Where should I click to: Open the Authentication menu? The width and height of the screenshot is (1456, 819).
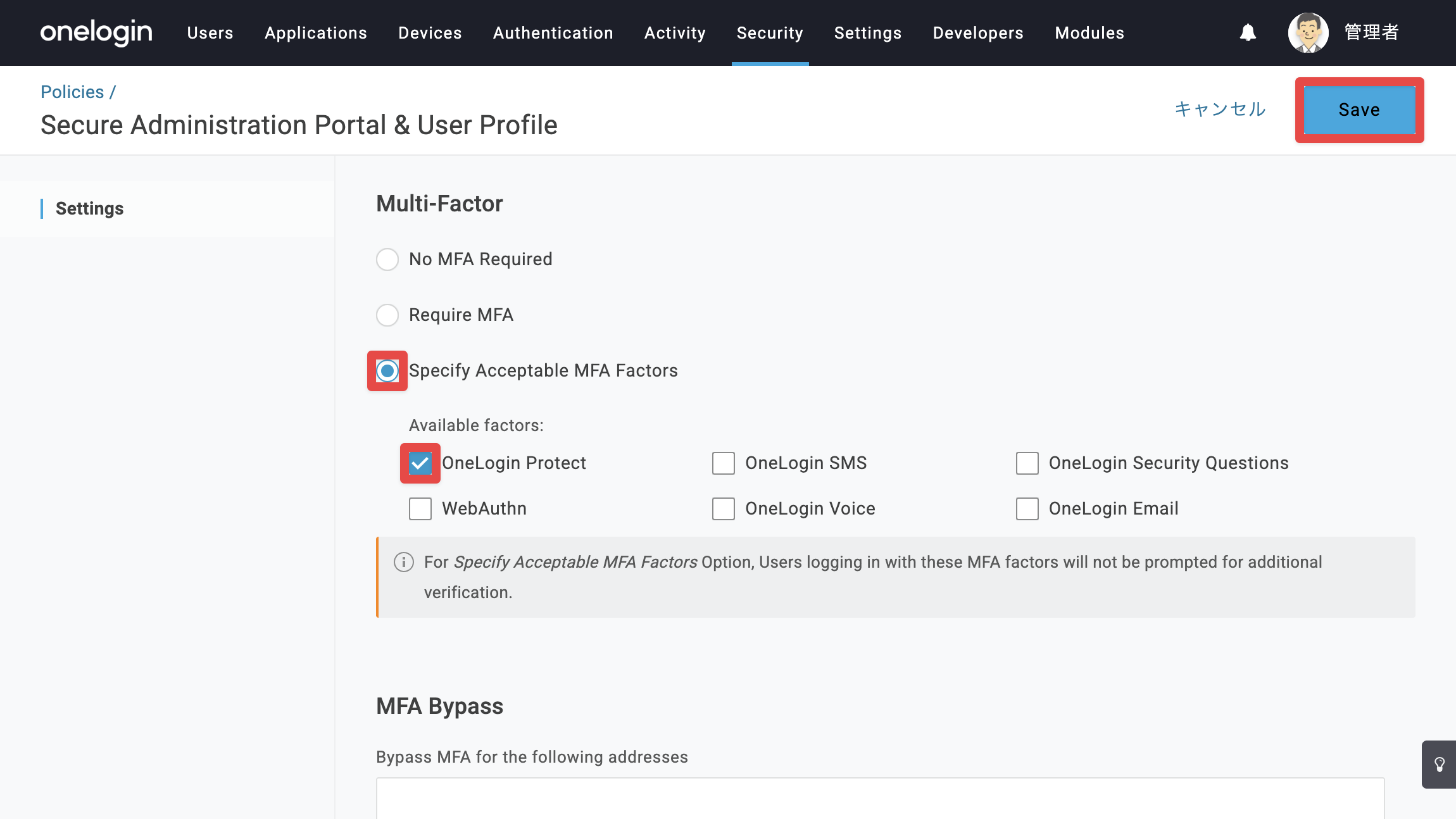click(x=553, y=33)
